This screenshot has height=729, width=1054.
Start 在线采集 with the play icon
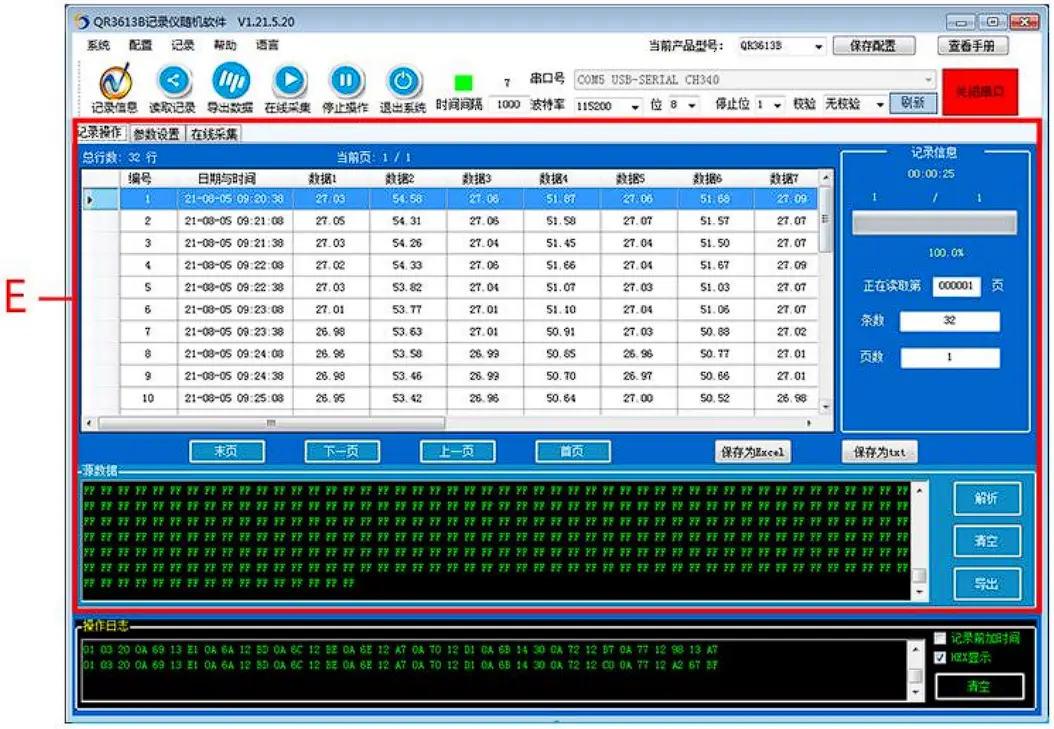(x=289, y=81)
